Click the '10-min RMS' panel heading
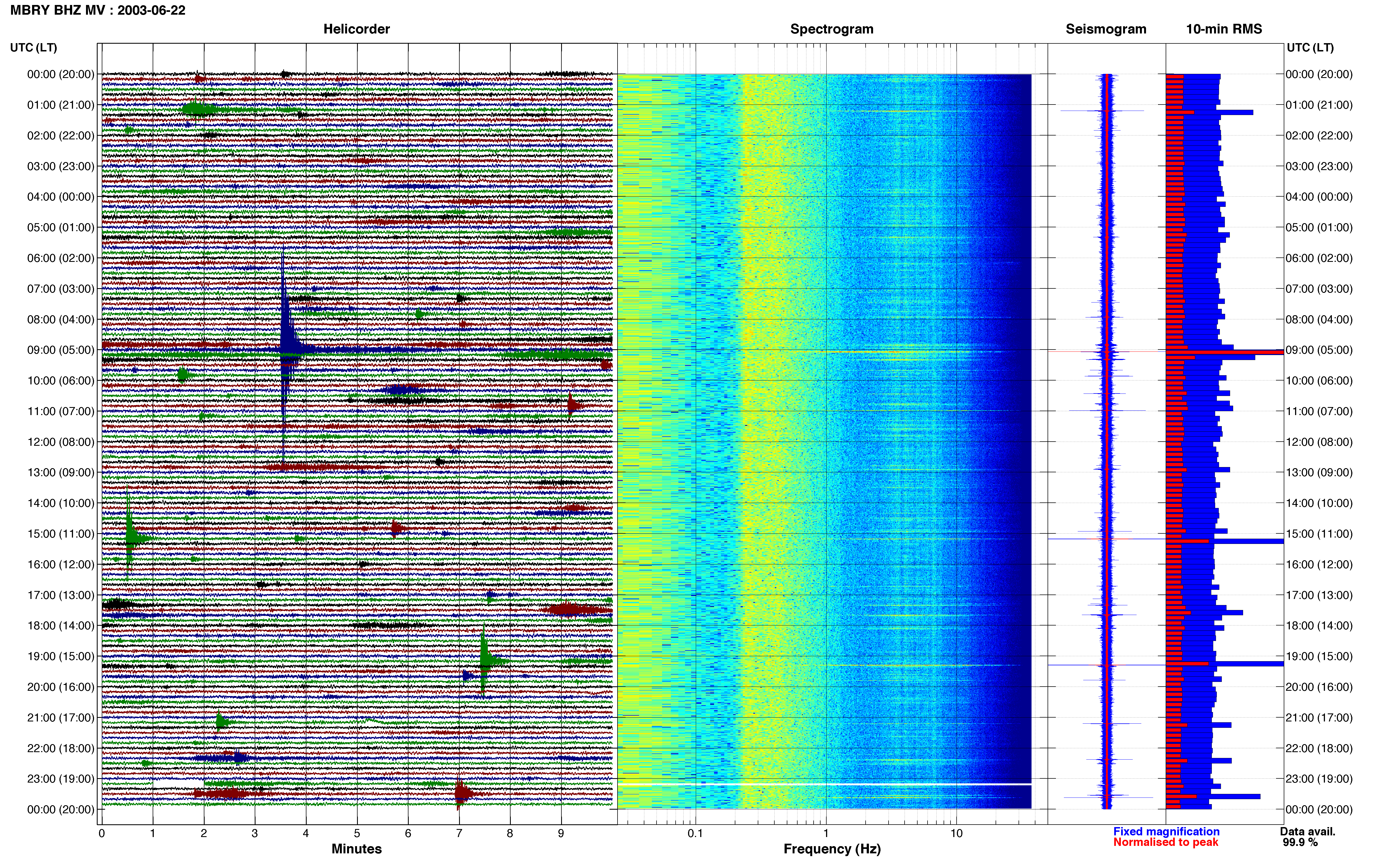The image size is (1388, 868). coord(1224,29)
